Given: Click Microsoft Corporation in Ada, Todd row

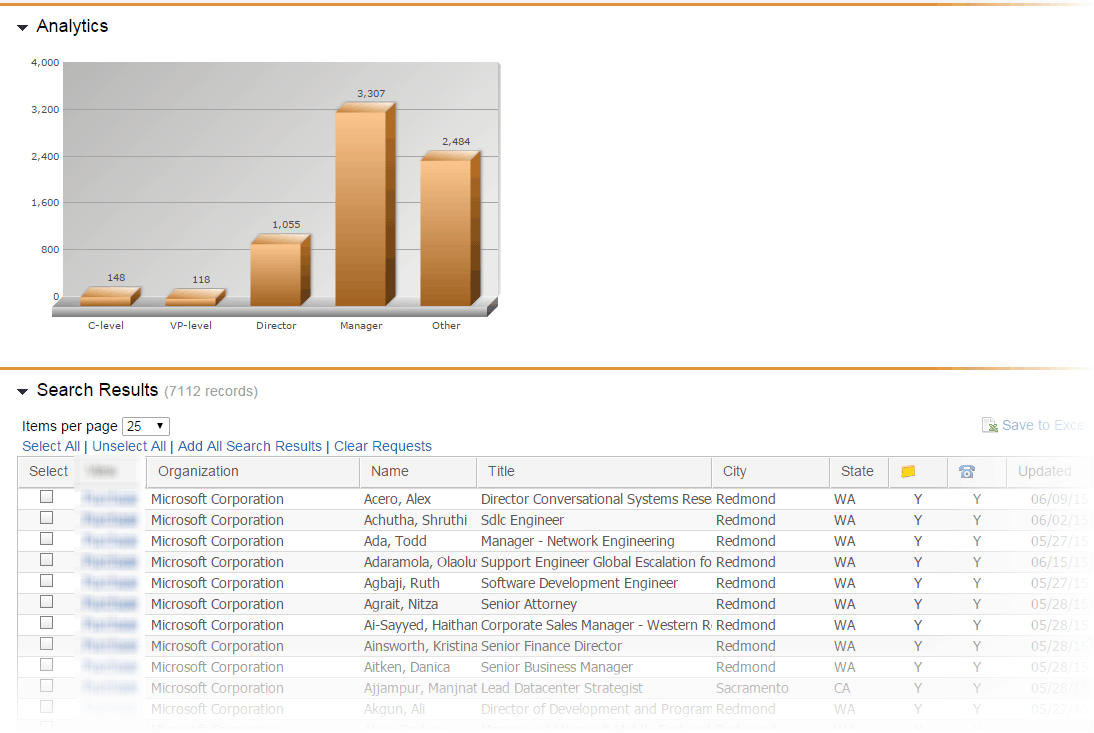Looking at the screenshot, I should coord(217,541).
